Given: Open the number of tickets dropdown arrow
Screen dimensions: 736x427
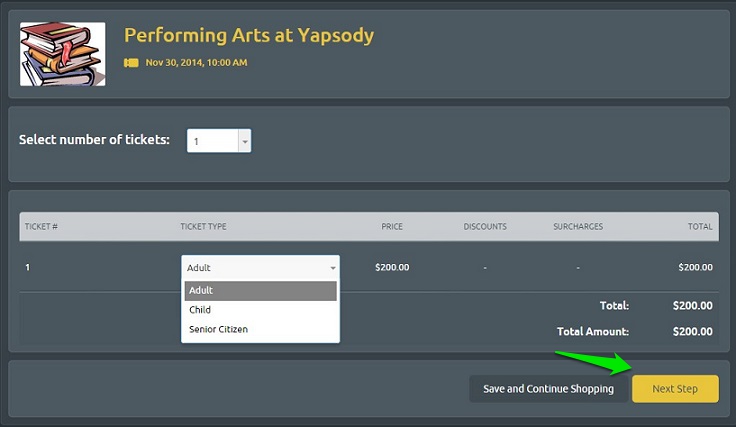Looking at the screenshot, I should click(245, 141).
